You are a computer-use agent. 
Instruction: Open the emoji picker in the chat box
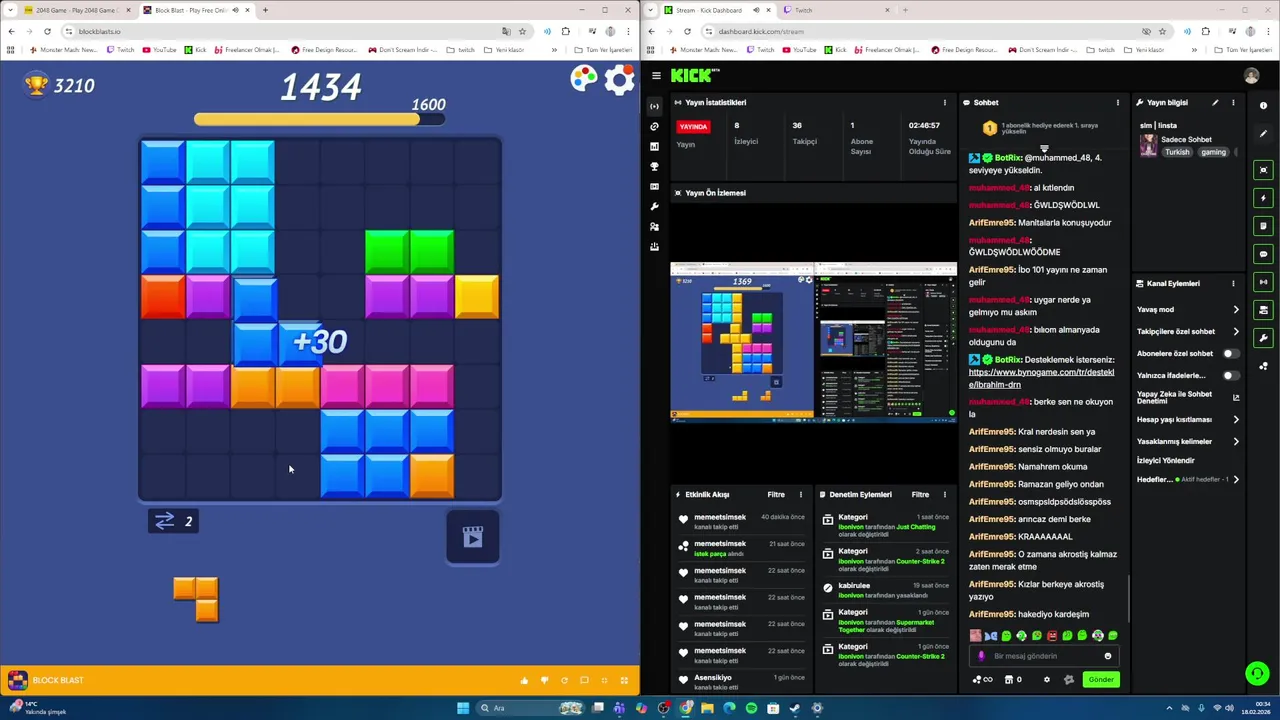pyautogui.click(x=1107, y=656)
